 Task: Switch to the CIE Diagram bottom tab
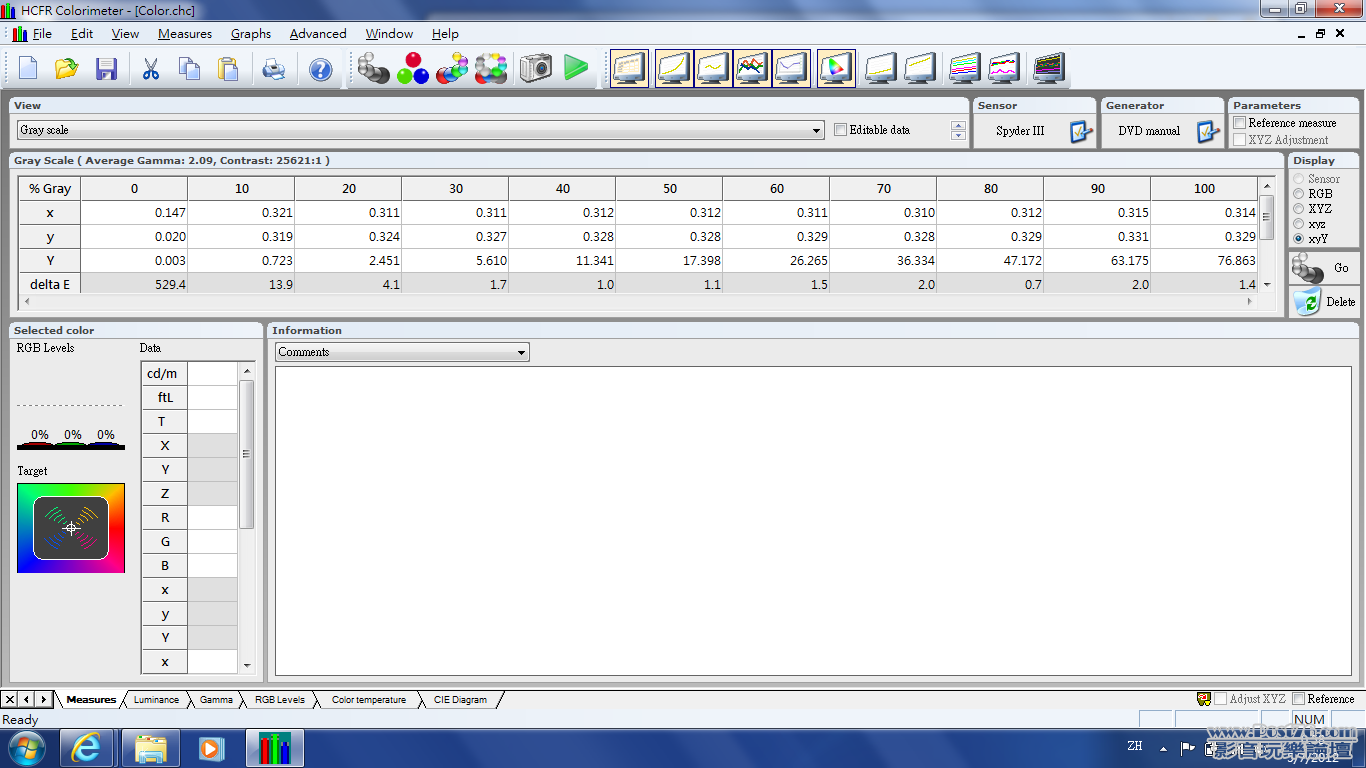click(x=460, y=700)
